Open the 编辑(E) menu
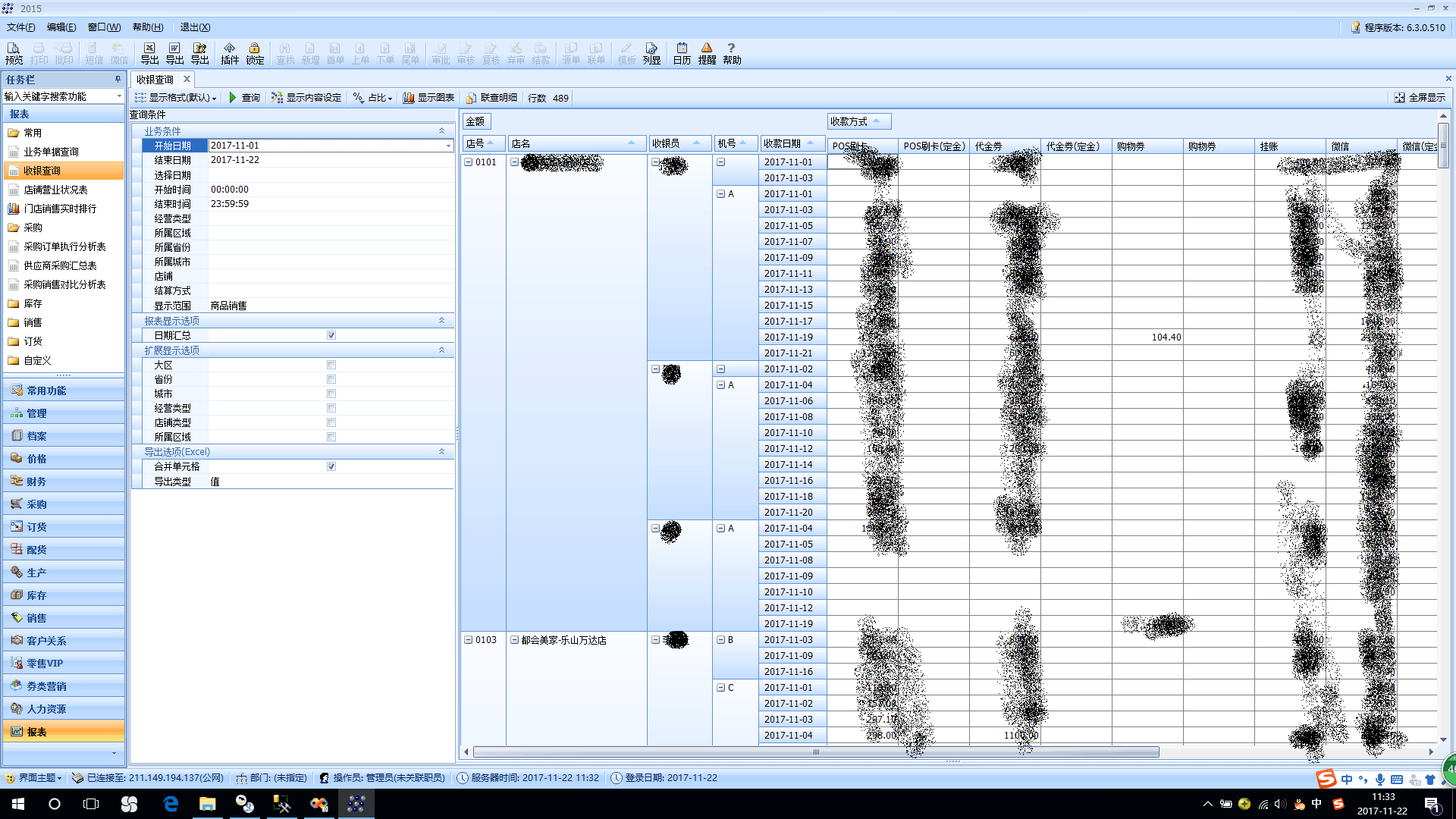This screenshot has height=819, width=1456. coord(61,27)
